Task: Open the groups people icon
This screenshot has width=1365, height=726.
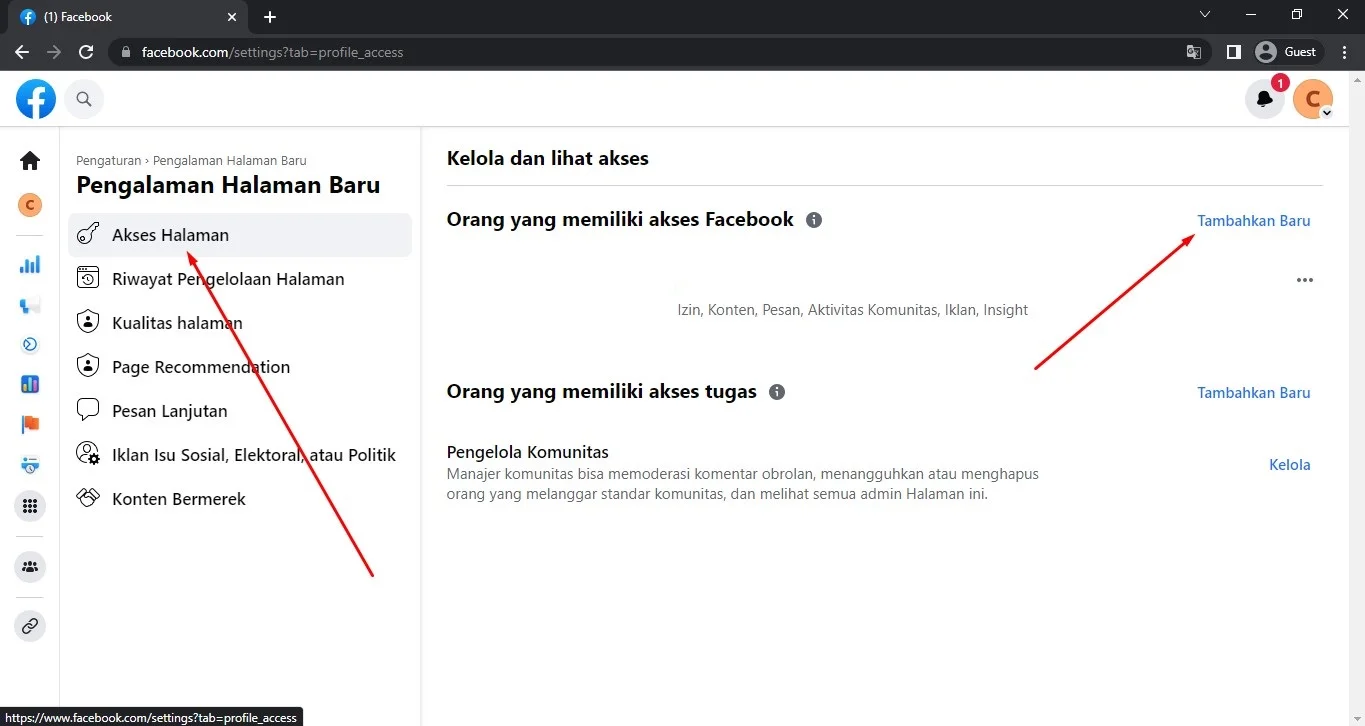Action: click(30, 567)
